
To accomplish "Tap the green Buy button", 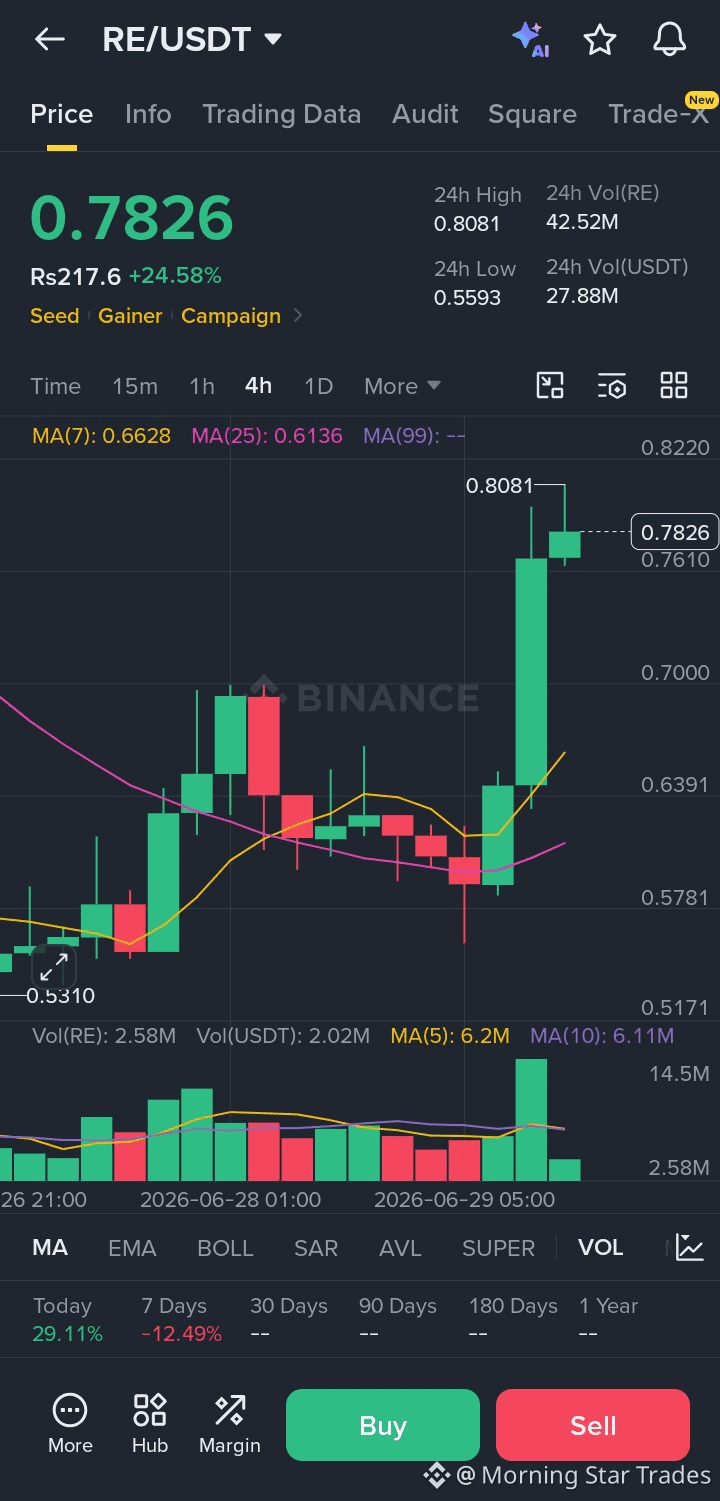I will pyautogui.click(x=383, y=1425).
